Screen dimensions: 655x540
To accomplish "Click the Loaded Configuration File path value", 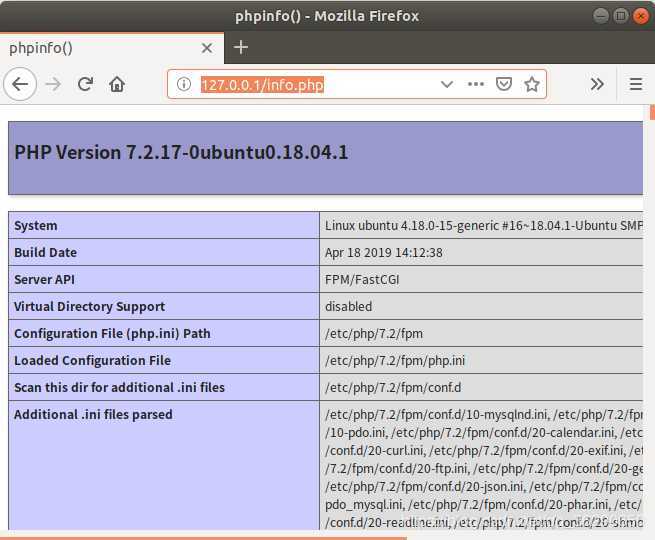I will (395, 360).
